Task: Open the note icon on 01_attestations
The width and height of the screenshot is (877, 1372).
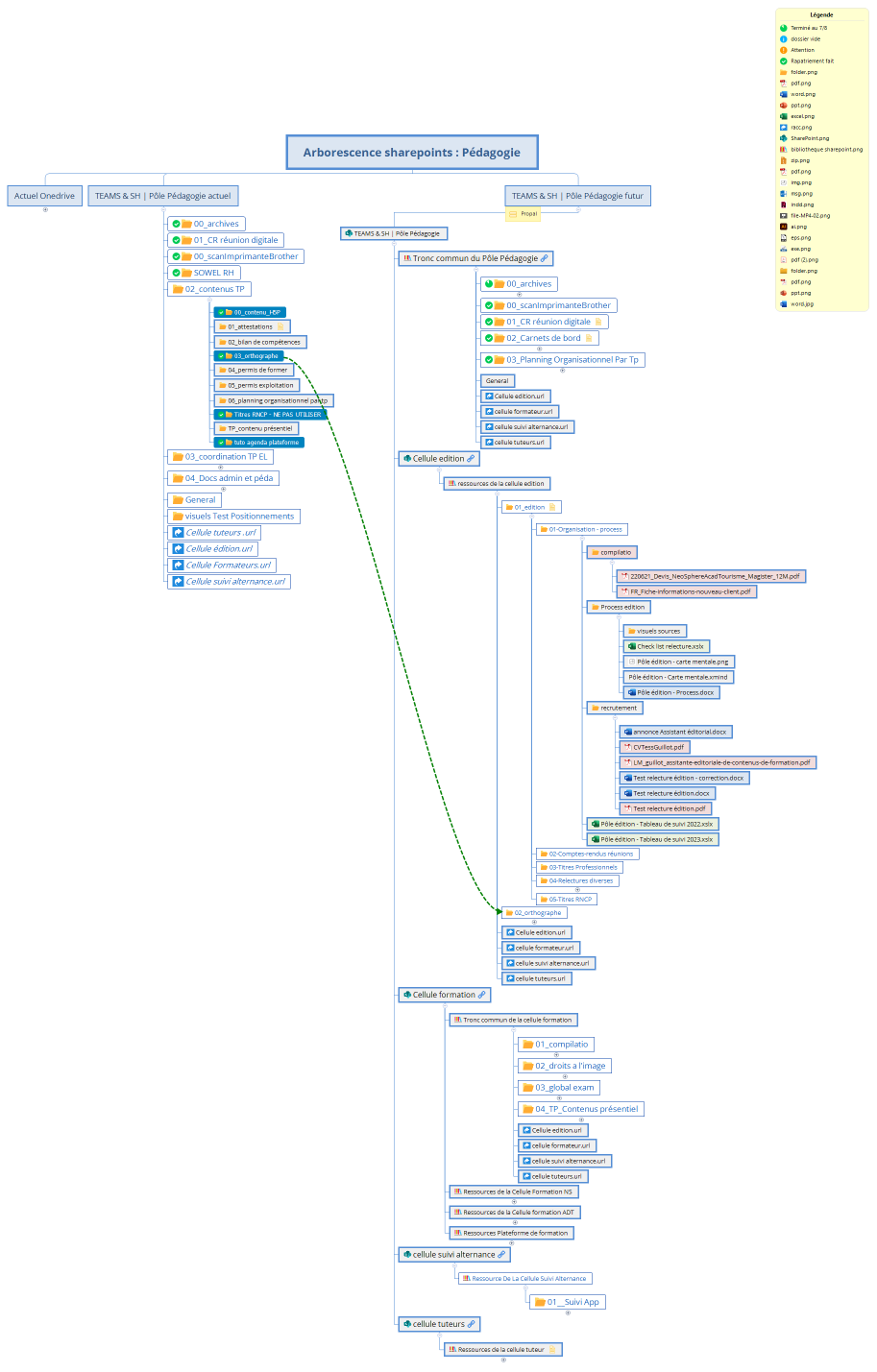Action: (280, 326)
